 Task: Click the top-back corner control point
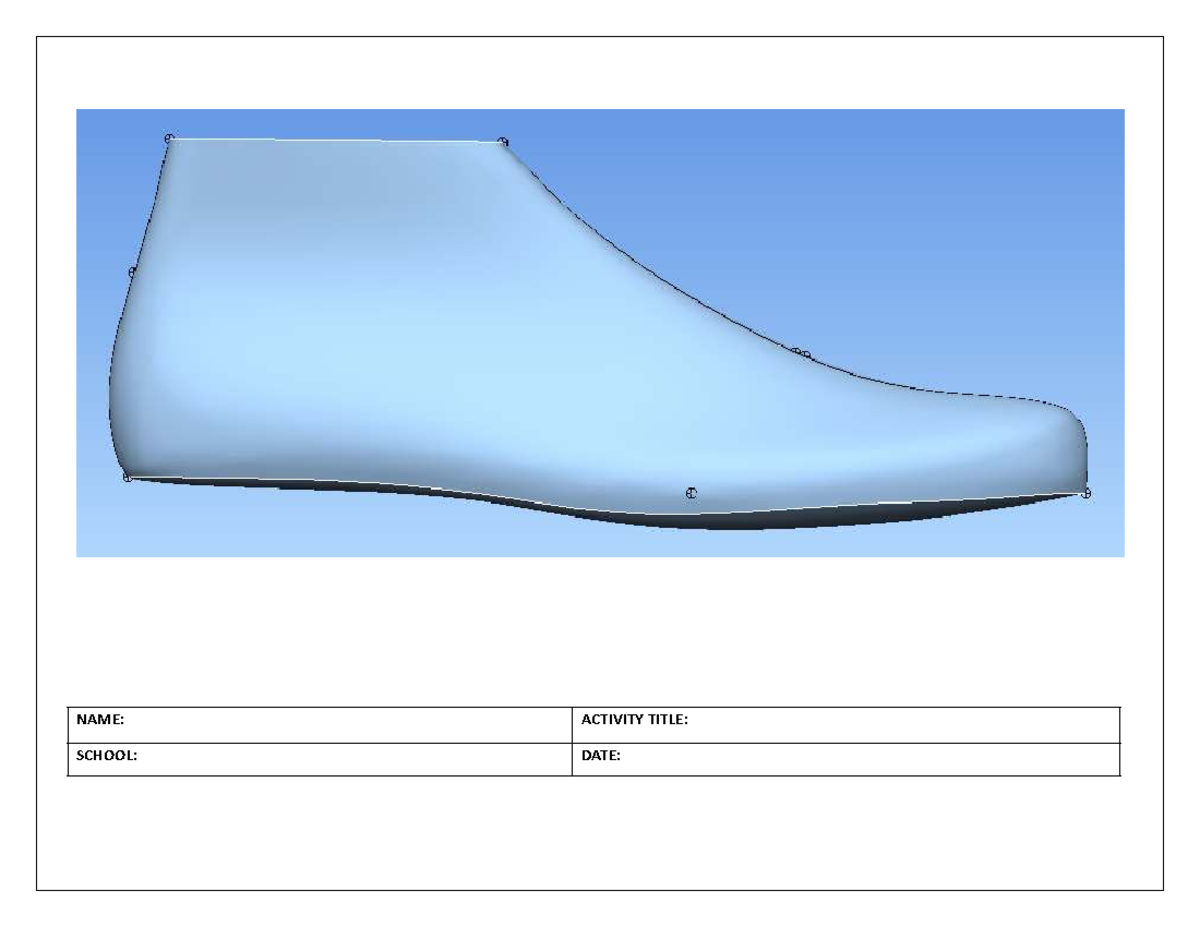pyautogui.click(x=169, y=138)
